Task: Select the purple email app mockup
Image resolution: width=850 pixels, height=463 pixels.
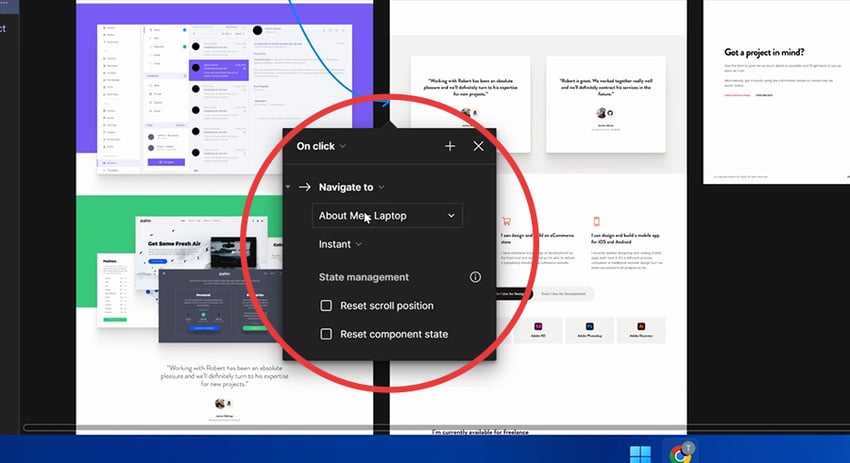Action: click(x=224, y=99)
